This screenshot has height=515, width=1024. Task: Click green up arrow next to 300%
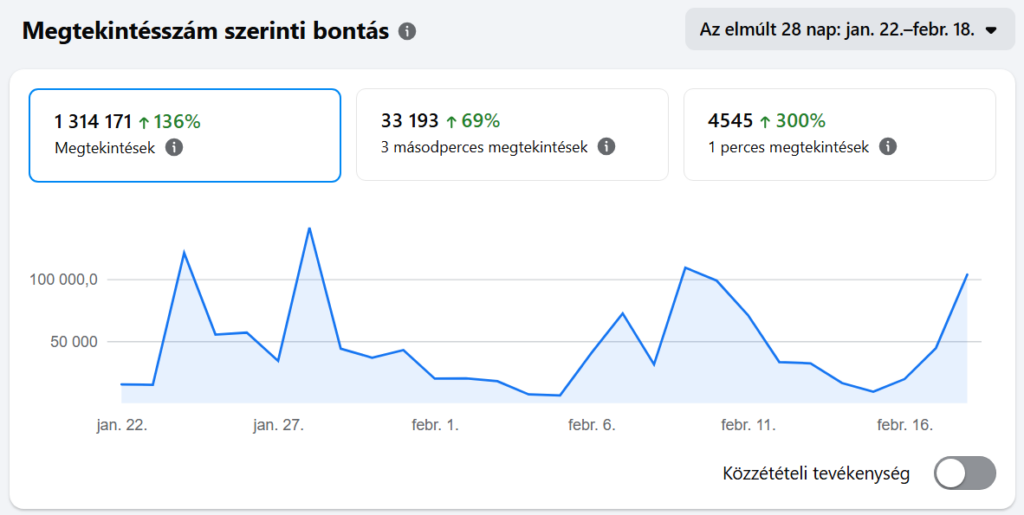(x=765, y=122)
